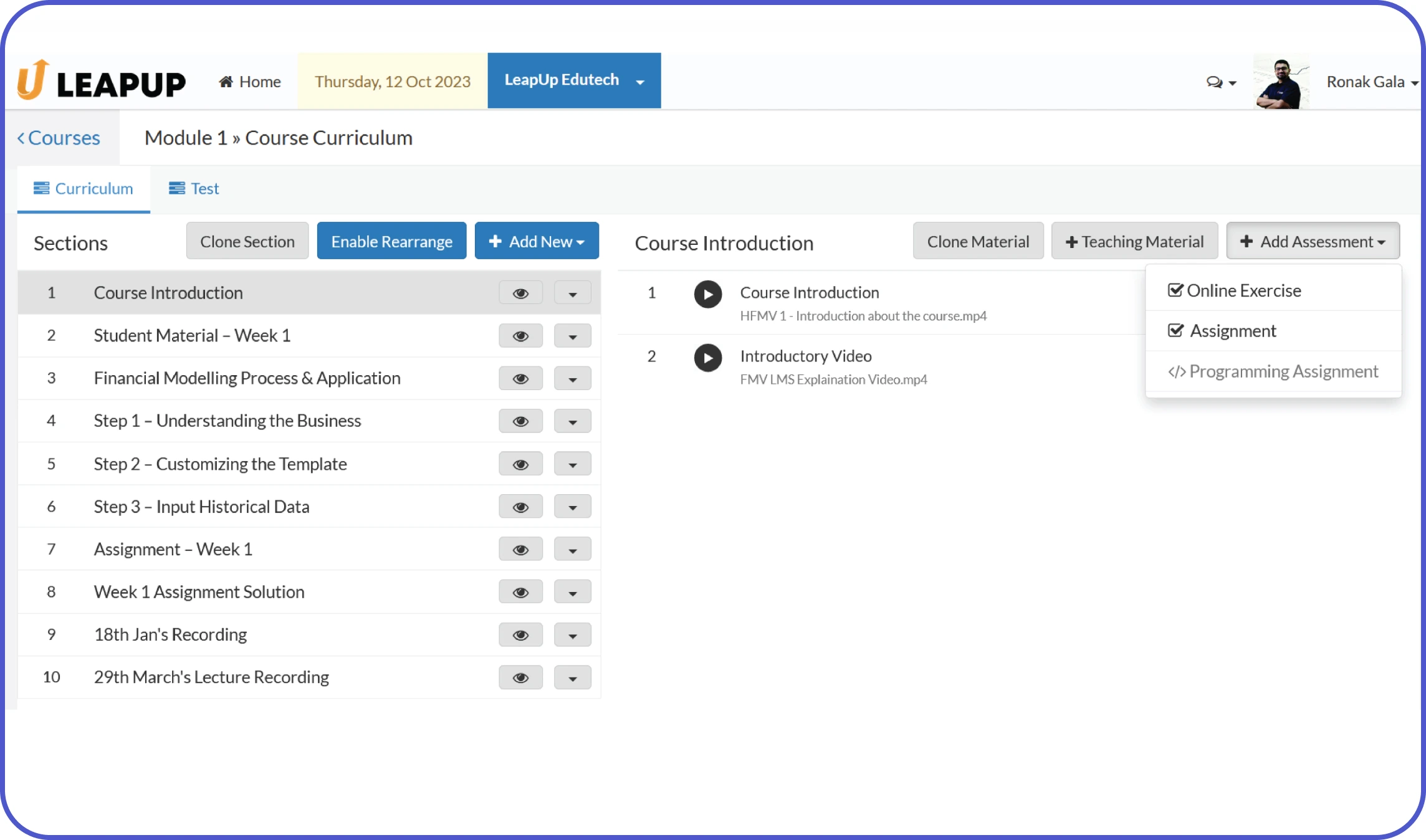Click the LeapUp logo

pos(102,81)
